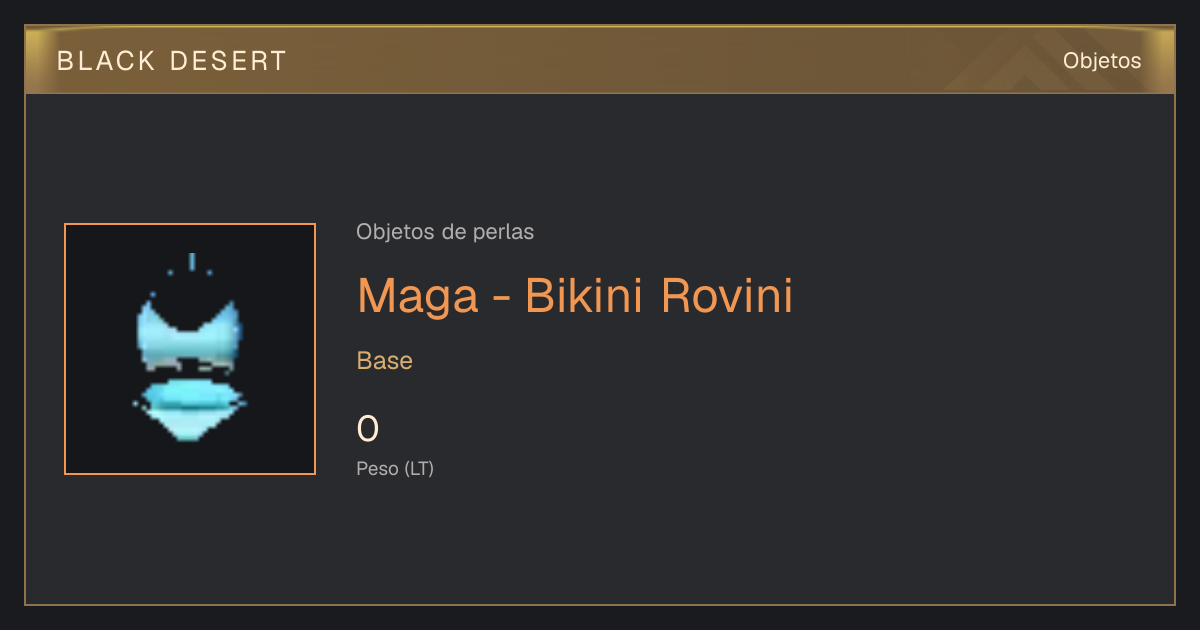The height and width of the screenshot is (630, 1200).
Task: Select the Peso (LT) label
Action: click(x=395, y=468)
